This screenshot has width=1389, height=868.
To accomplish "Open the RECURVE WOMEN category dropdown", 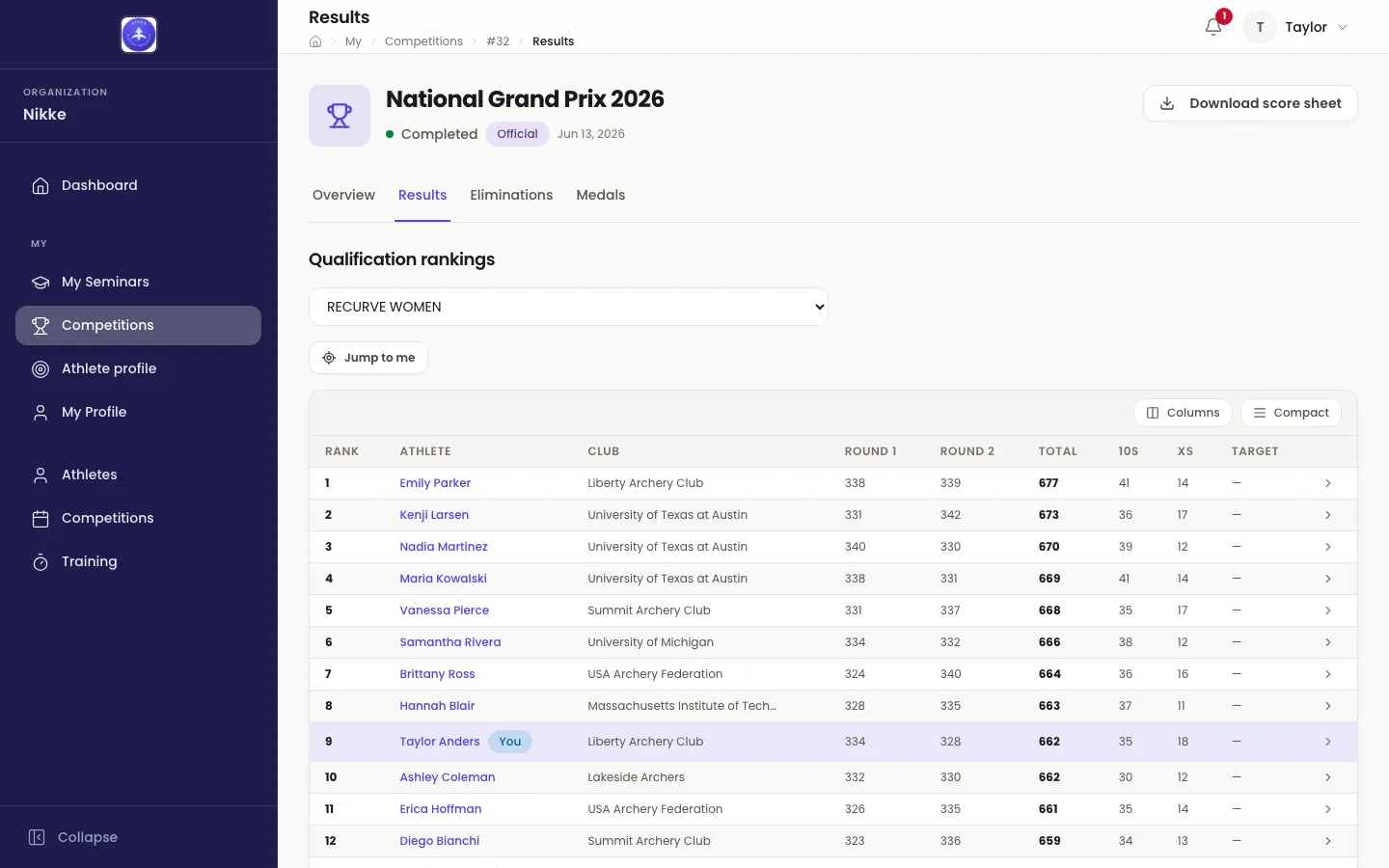I will click(x=568, y=307).
